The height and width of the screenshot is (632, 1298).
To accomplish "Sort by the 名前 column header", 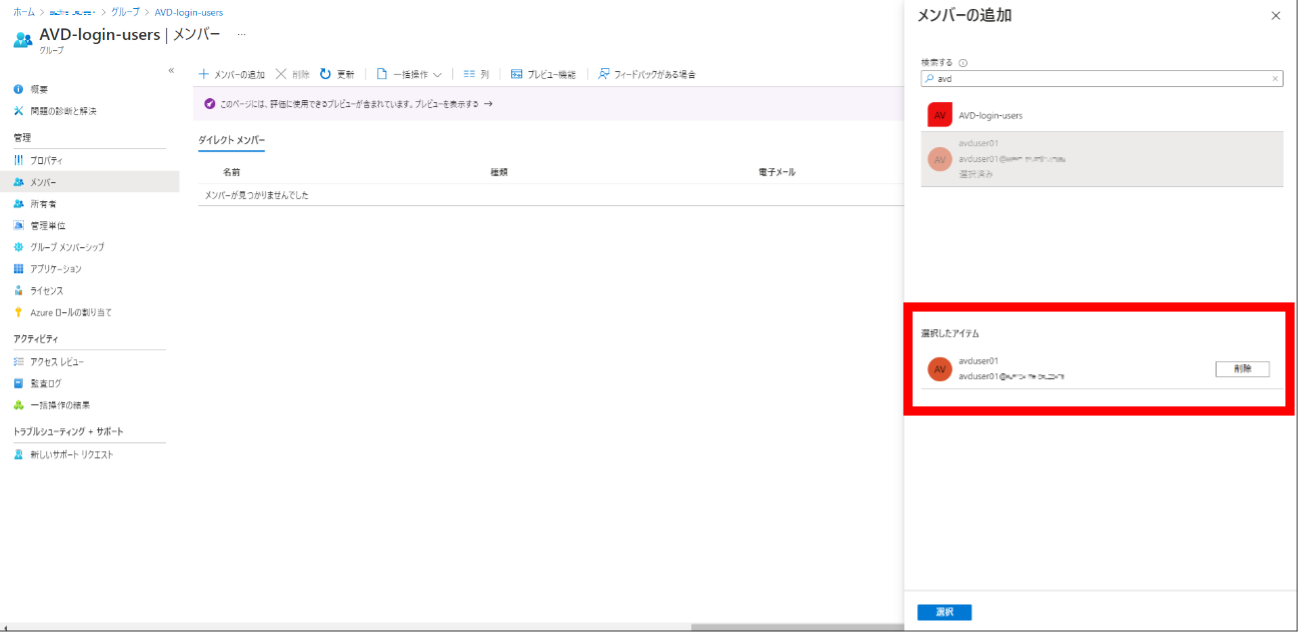I will (x=231, y=172).
